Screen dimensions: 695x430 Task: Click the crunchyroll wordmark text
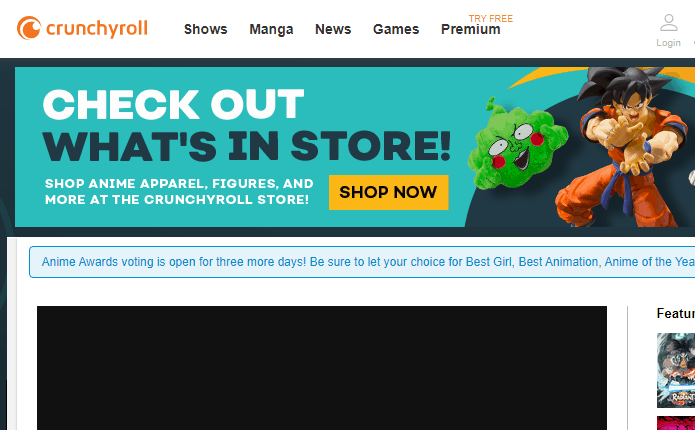[97, 29]
